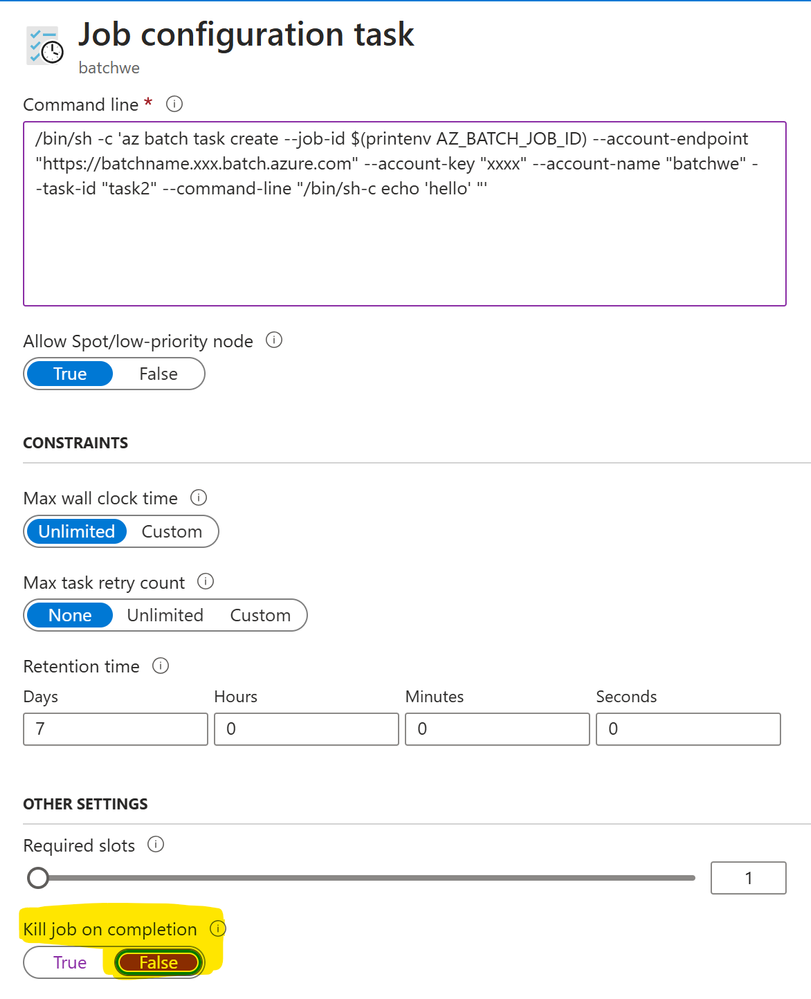Viewport: 811px width, 999px height.
Task: Choose Custom for Max task retry count
Action: pos(260,615)
